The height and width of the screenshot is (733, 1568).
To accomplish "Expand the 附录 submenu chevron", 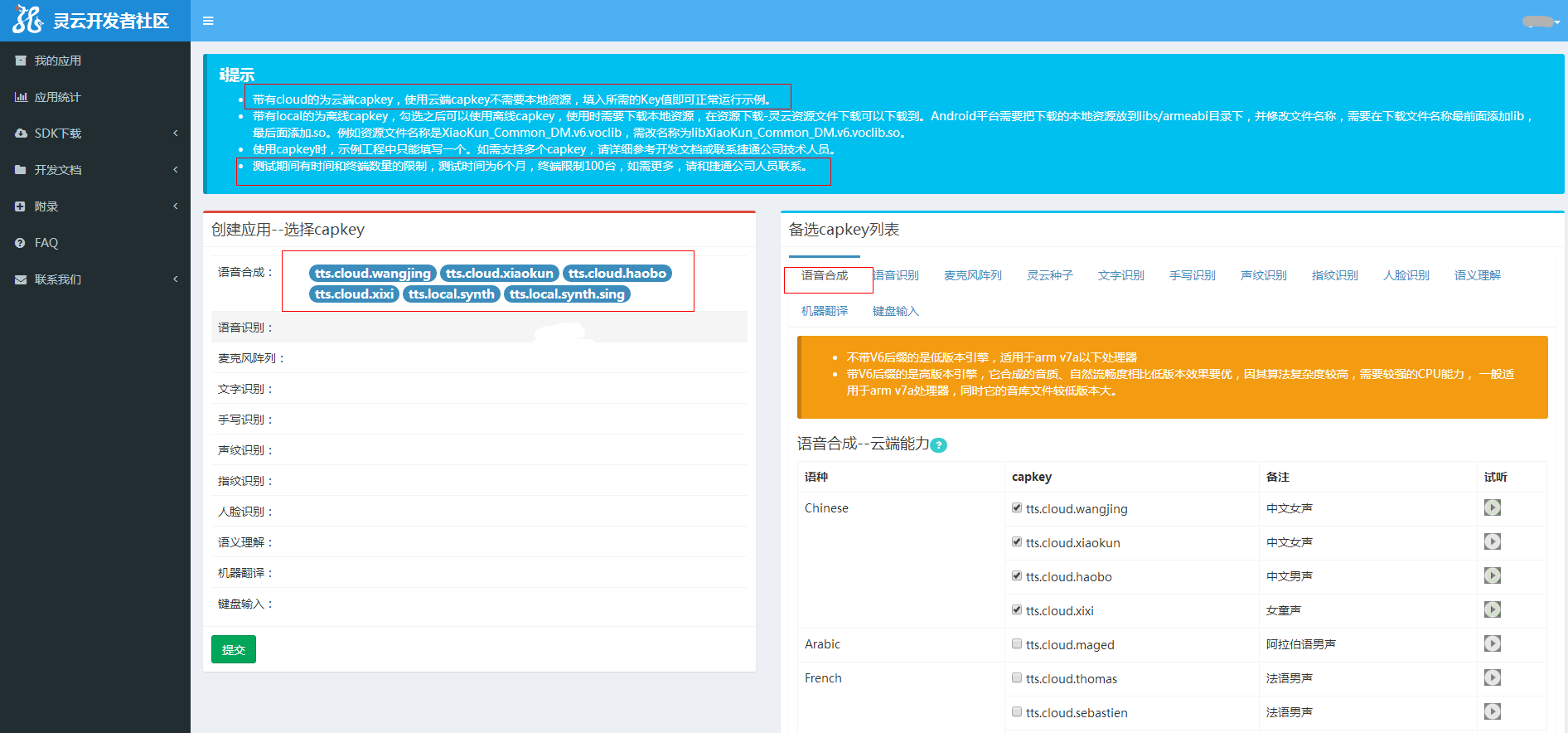I will coord(176,206).
